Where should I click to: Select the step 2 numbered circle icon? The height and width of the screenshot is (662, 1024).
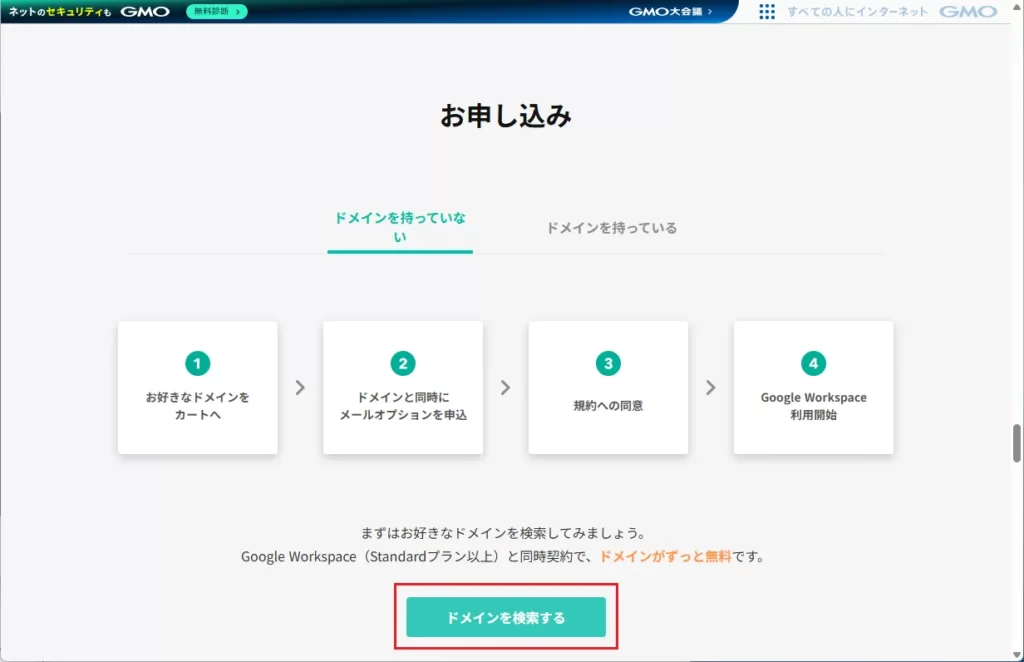[402, 362]
